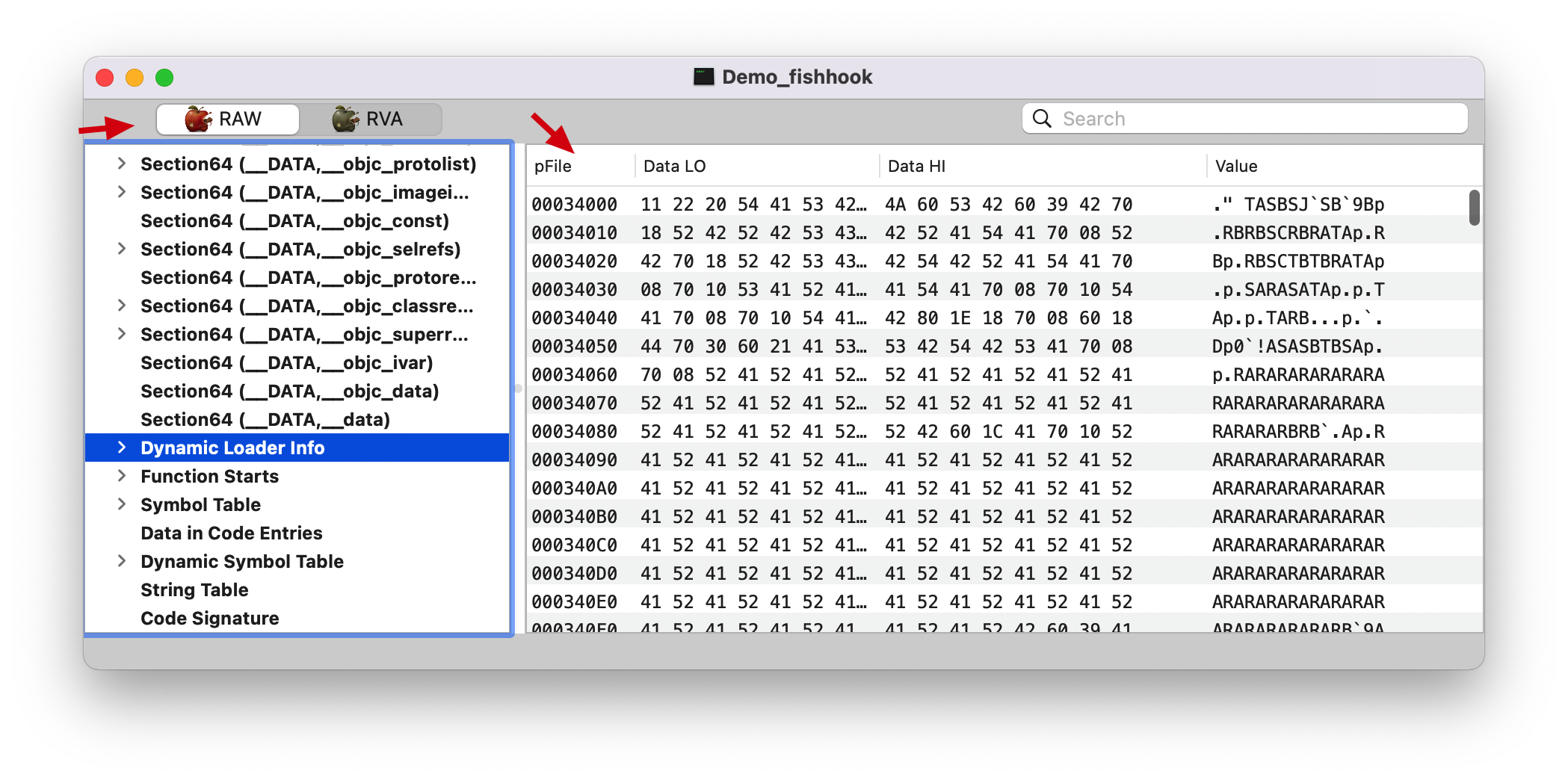This screenshot has height=780, width=1568.
Task: Expand the Symbol Table node
Action: pyautogui.click(x=122, y=504)
